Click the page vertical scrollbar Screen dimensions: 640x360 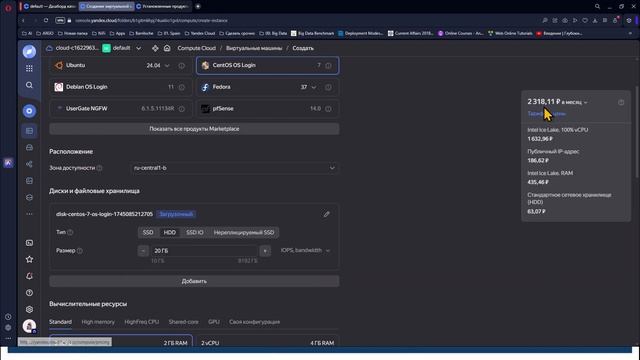point(636,132)
